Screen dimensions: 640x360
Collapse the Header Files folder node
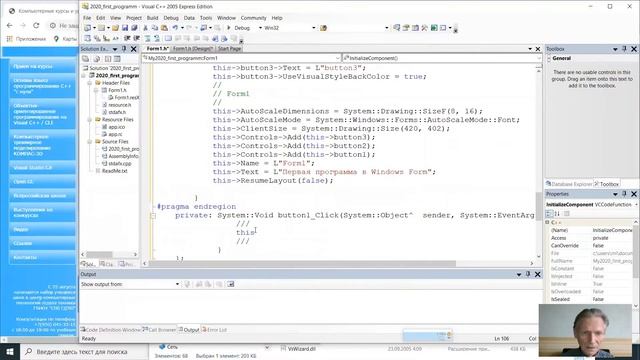[x=89, y=83]
